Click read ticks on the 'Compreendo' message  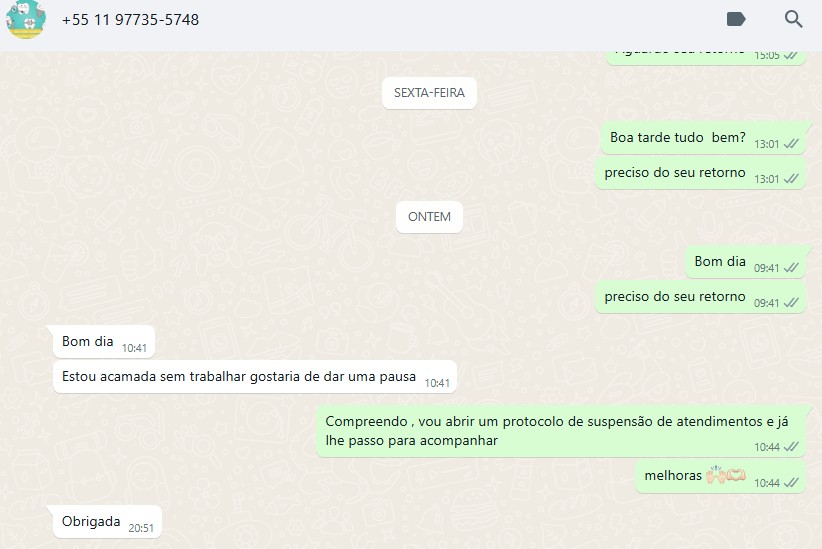click(x=791, y=447)
